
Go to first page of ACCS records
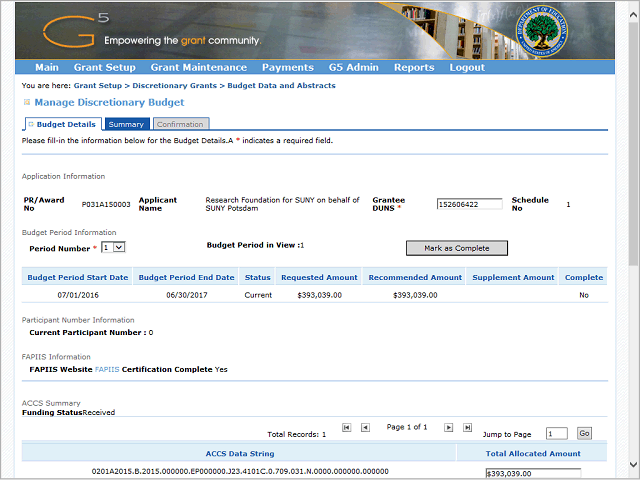coord(347,427)
